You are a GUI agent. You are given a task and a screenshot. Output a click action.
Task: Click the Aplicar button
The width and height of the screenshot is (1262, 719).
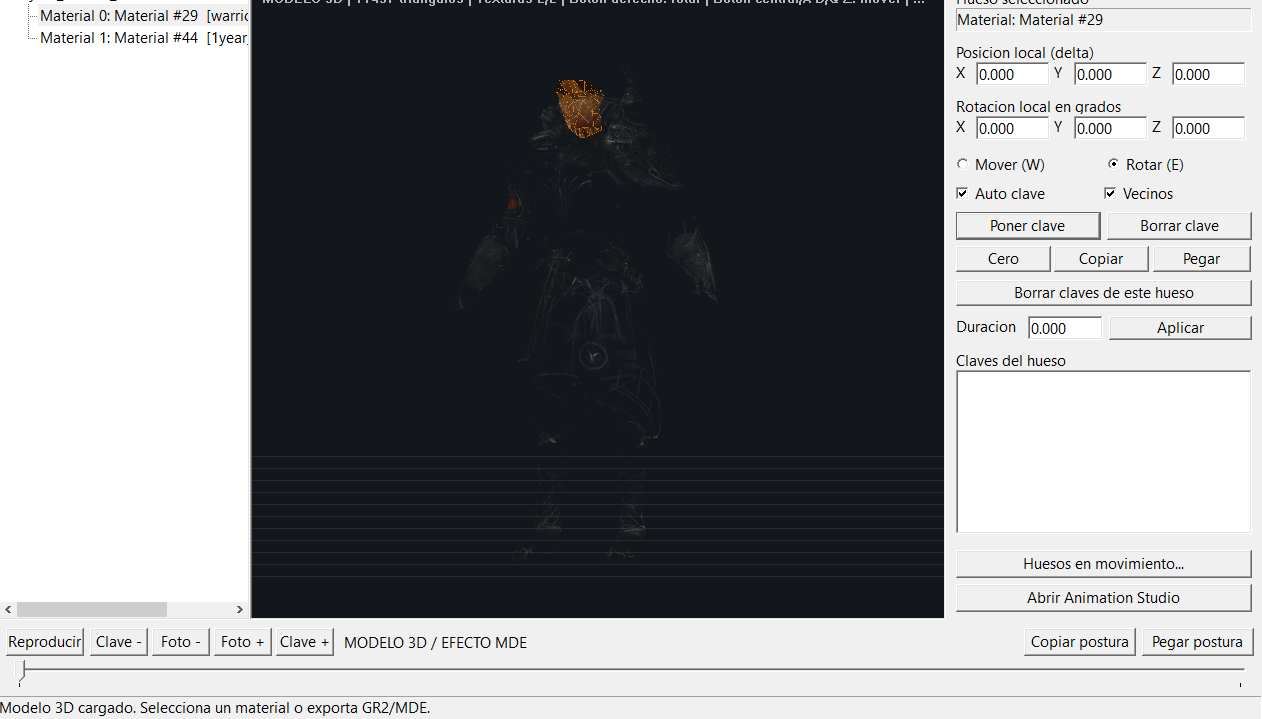[x=1180, y=328]
